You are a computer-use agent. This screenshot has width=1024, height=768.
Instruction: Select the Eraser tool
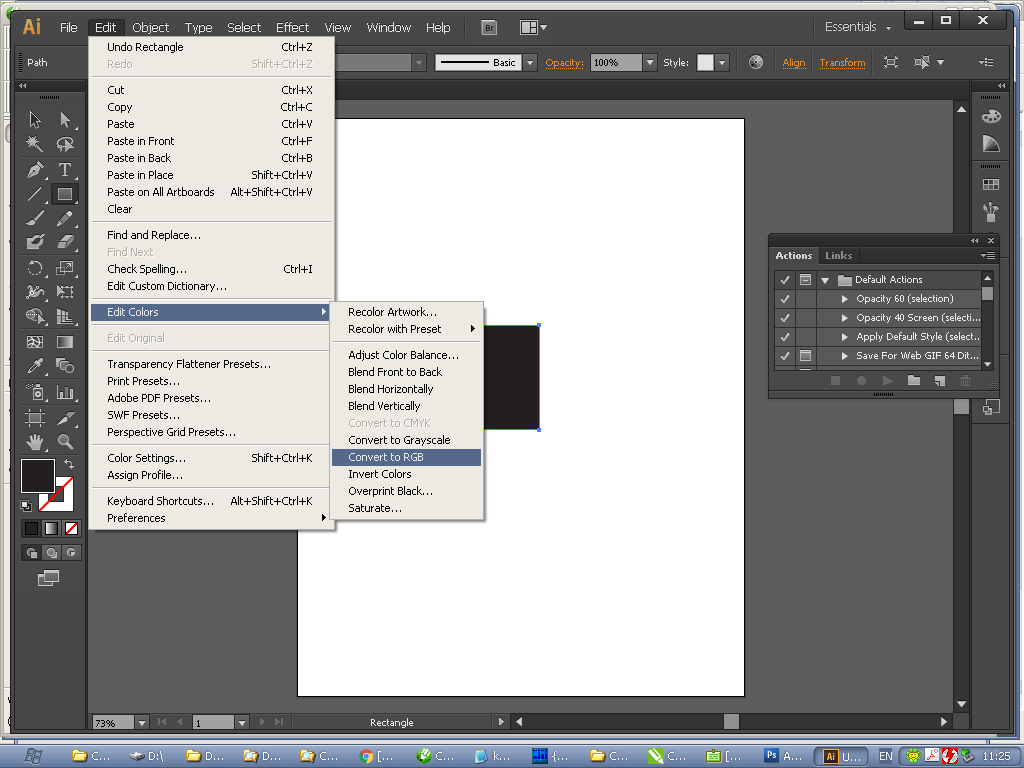point(65,242)
